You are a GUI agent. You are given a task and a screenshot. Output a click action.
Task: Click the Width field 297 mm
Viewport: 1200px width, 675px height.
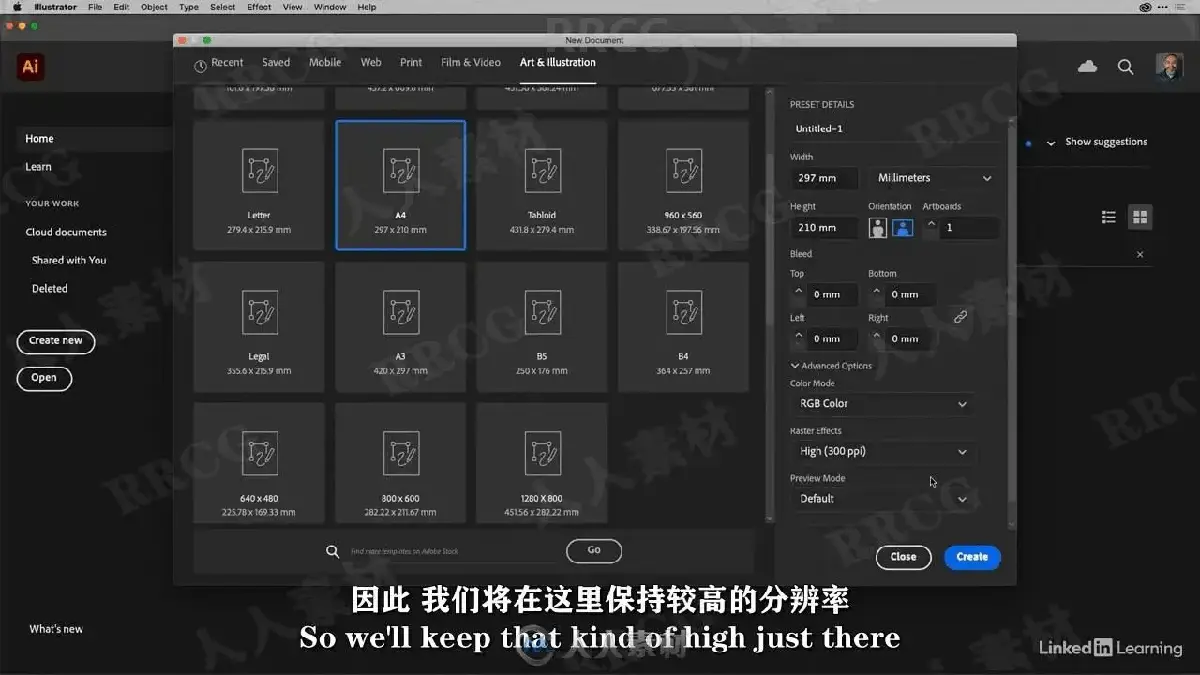(824, 178)
